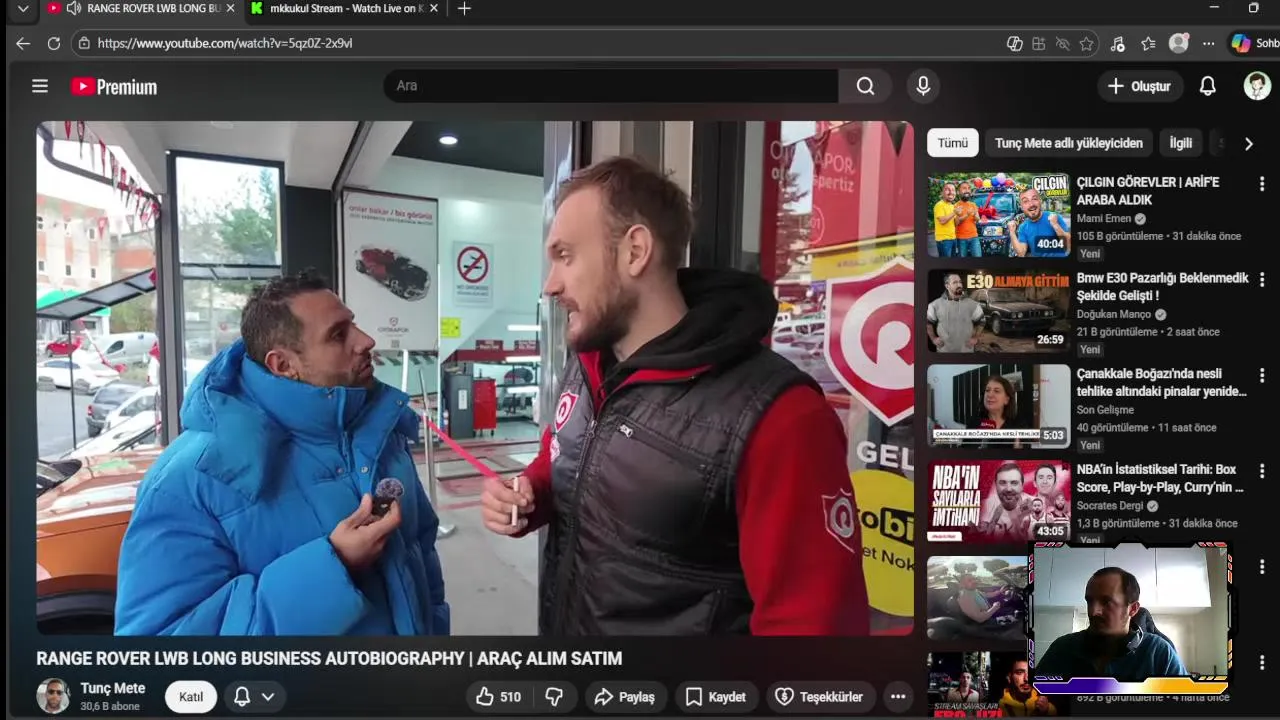Save video with Kaydet button
Image resolution: width=1280 pixels, height=720 pixels.
click(x=715, y=697)
